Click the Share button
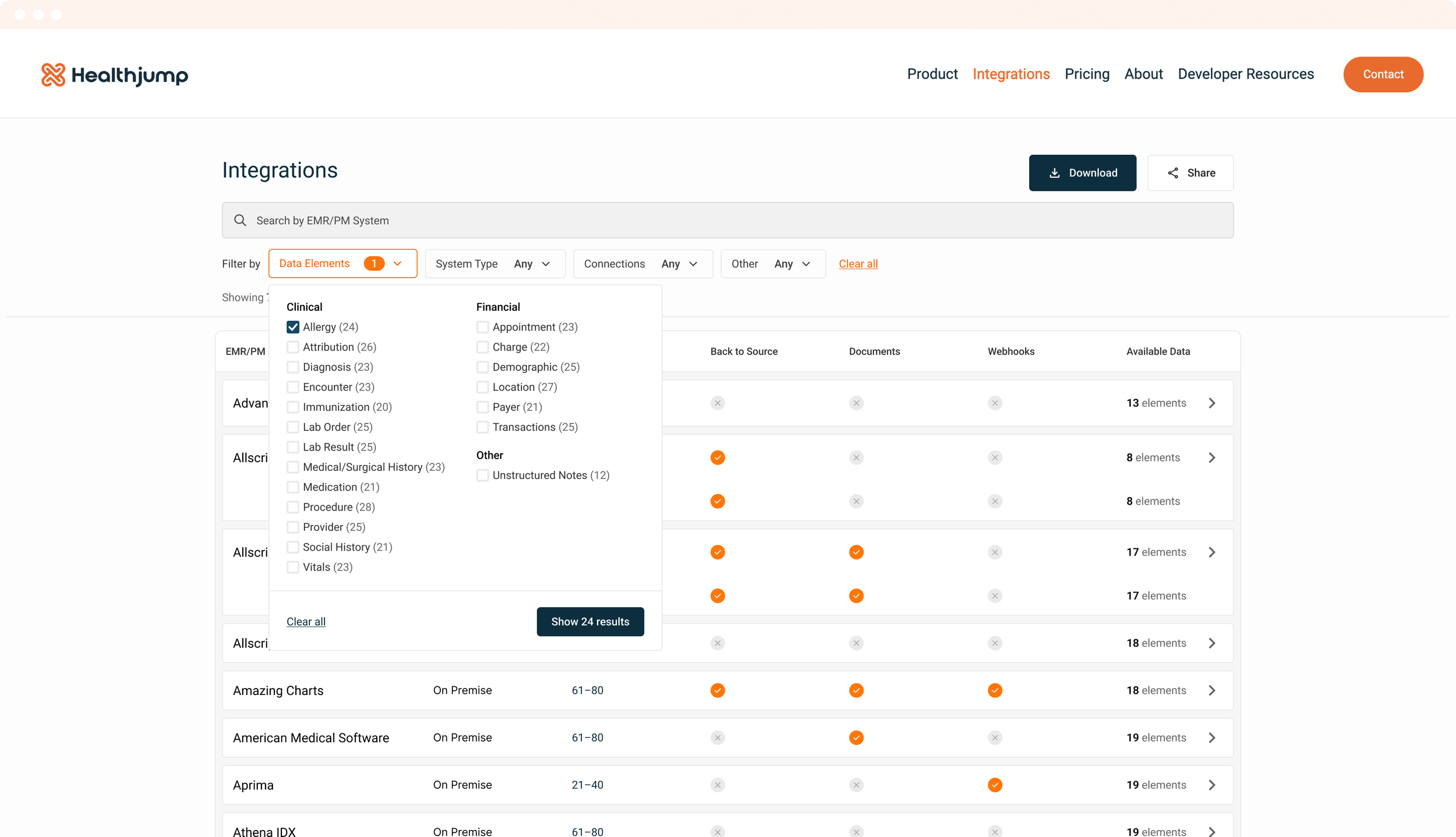Screen dimensions: 1456x837 tap(1190, 173)
